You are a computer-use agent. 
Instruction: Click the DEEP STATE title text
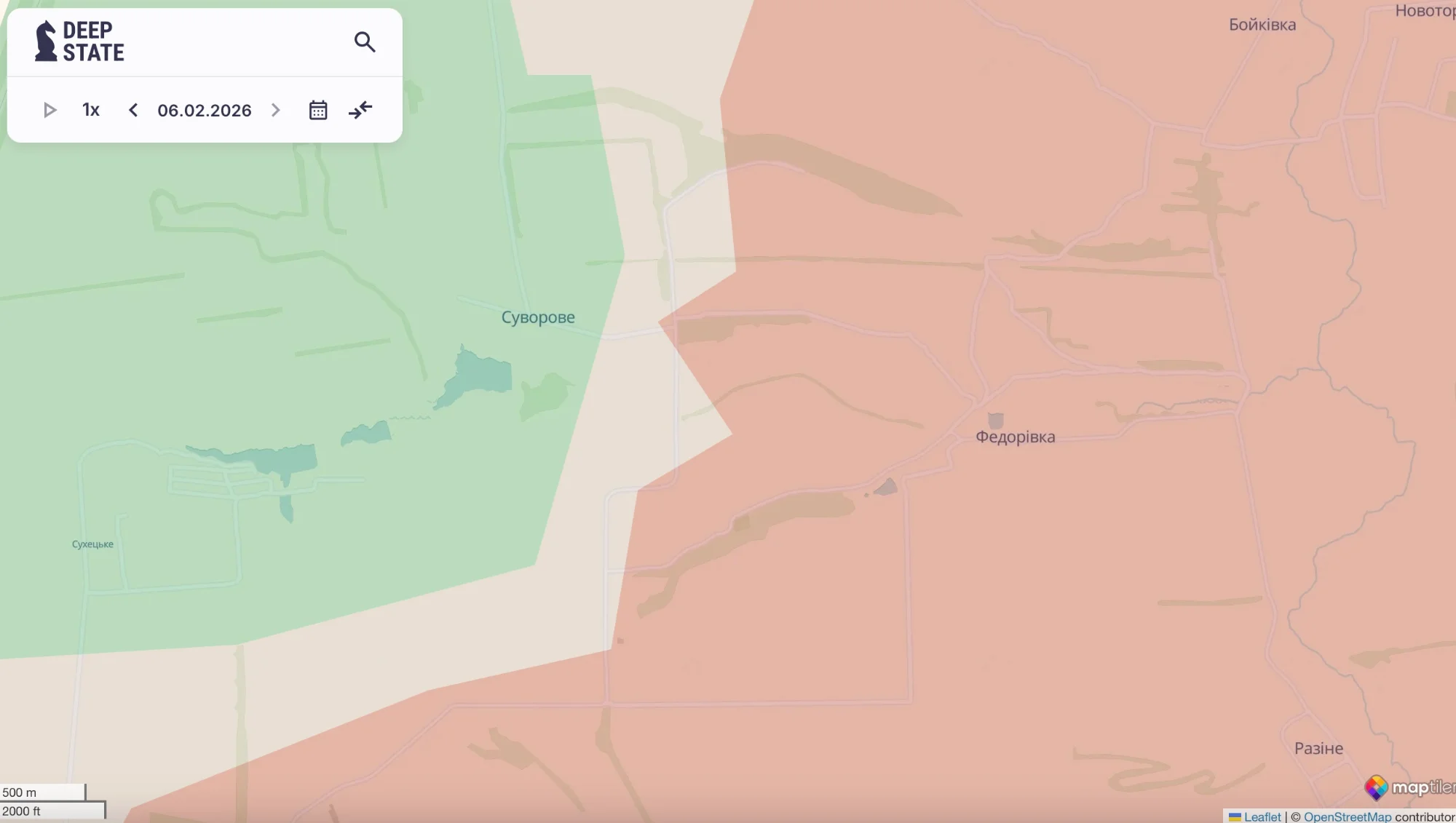pos(93,41)
